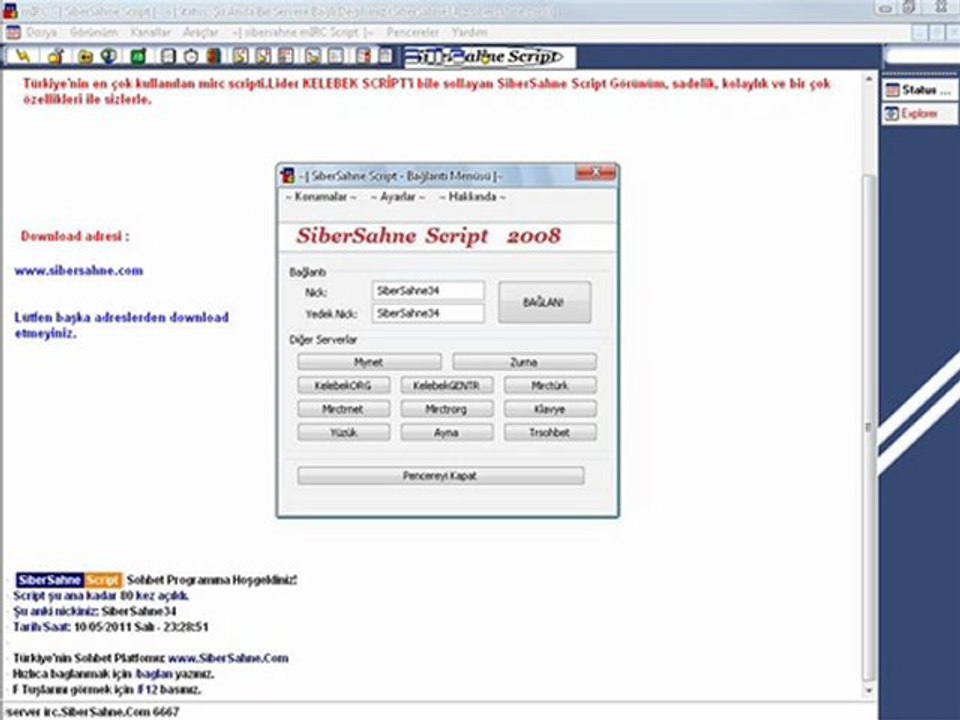
Task: Click the Klavye server button
Action: tap(550, 409)
